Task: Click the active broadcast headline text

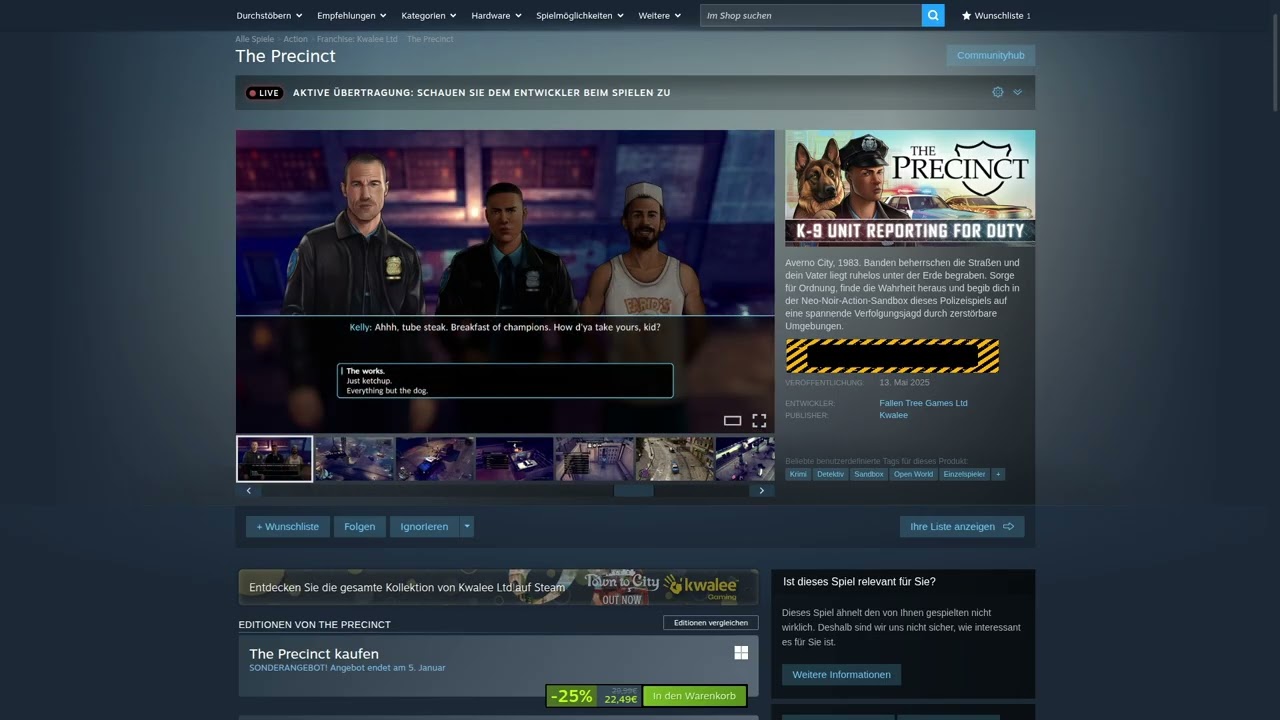Action: pos(481,93)
